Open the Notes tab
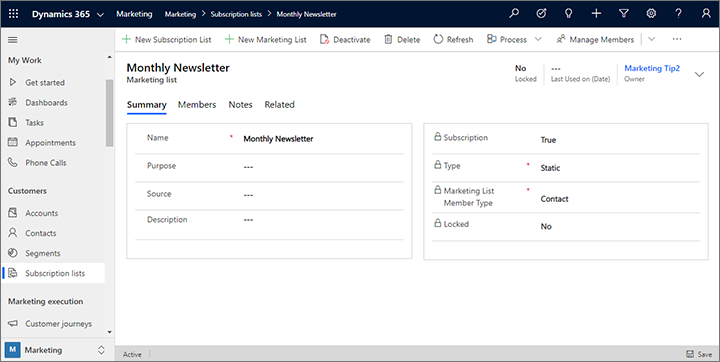Viewport: 720px width, 362px height. click(x=241, y=105)
